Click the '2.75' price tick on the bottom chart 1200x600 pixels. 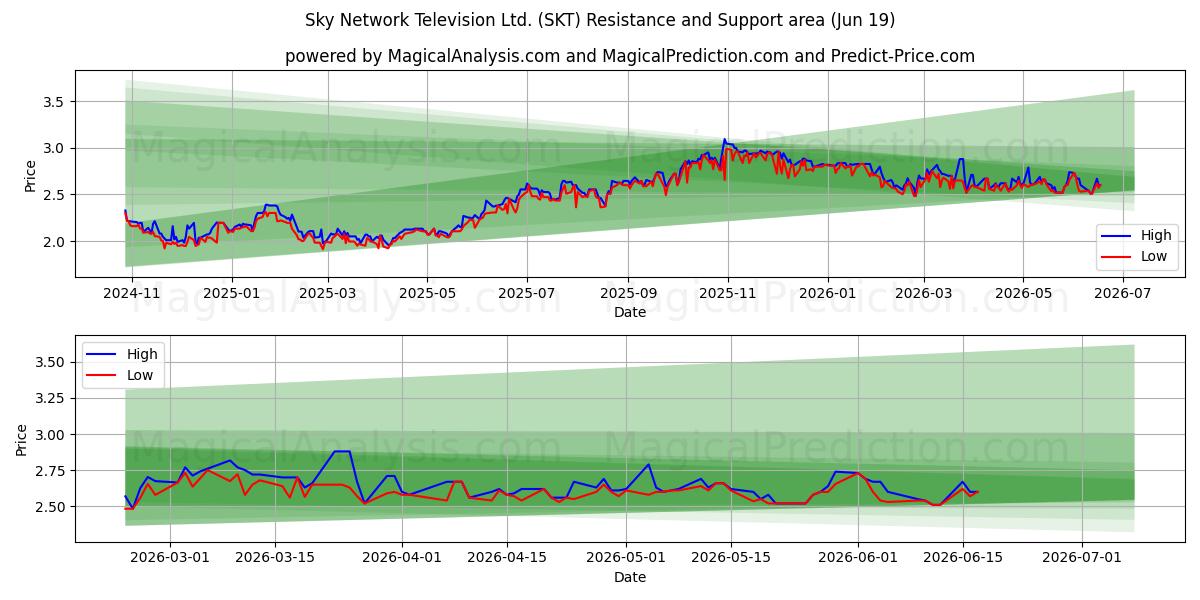pos(50,471)
